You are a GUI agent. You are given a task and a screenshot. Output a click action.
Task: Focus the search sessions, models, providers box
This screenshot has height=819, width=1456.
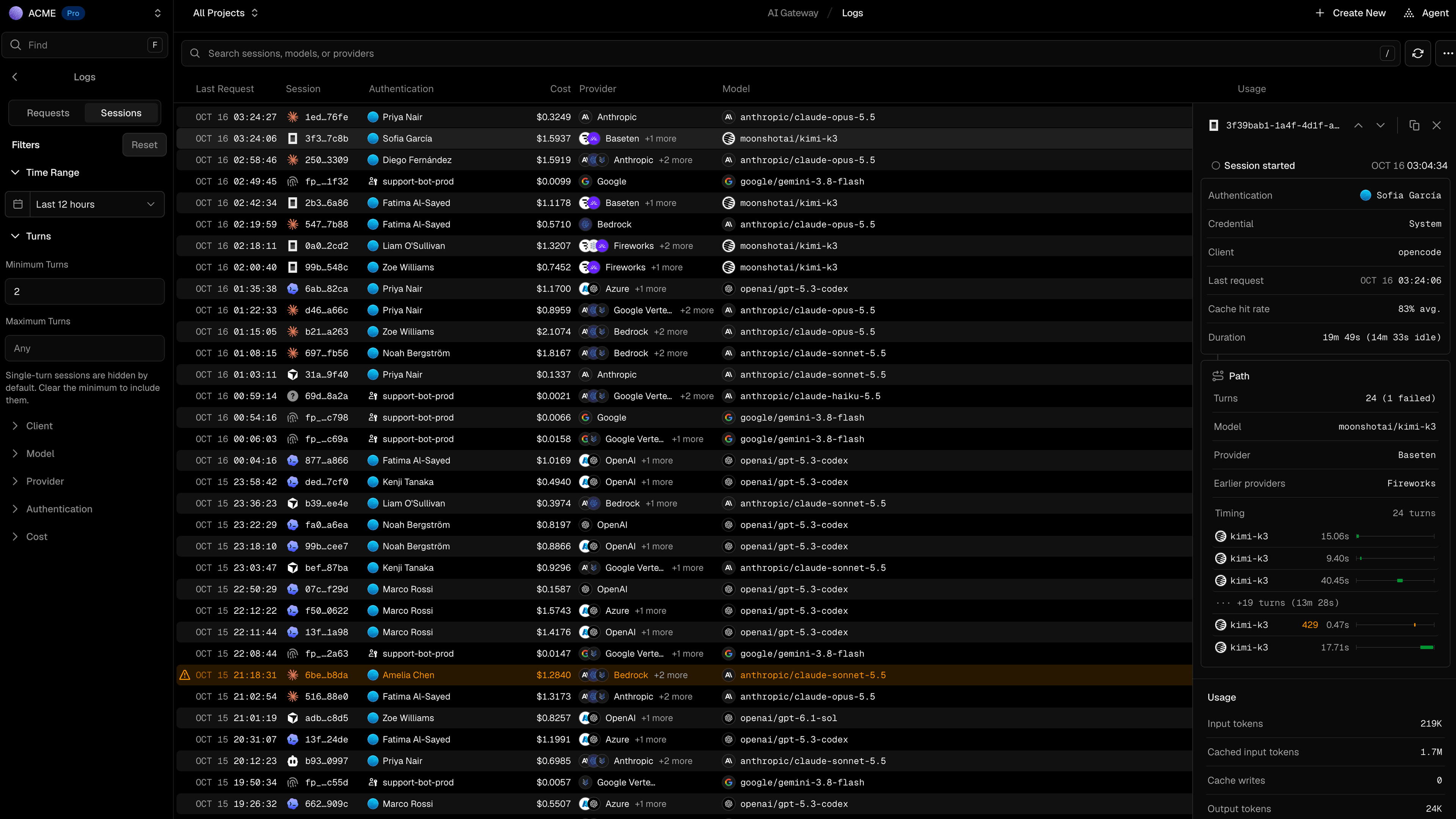[x=790, y=53]
